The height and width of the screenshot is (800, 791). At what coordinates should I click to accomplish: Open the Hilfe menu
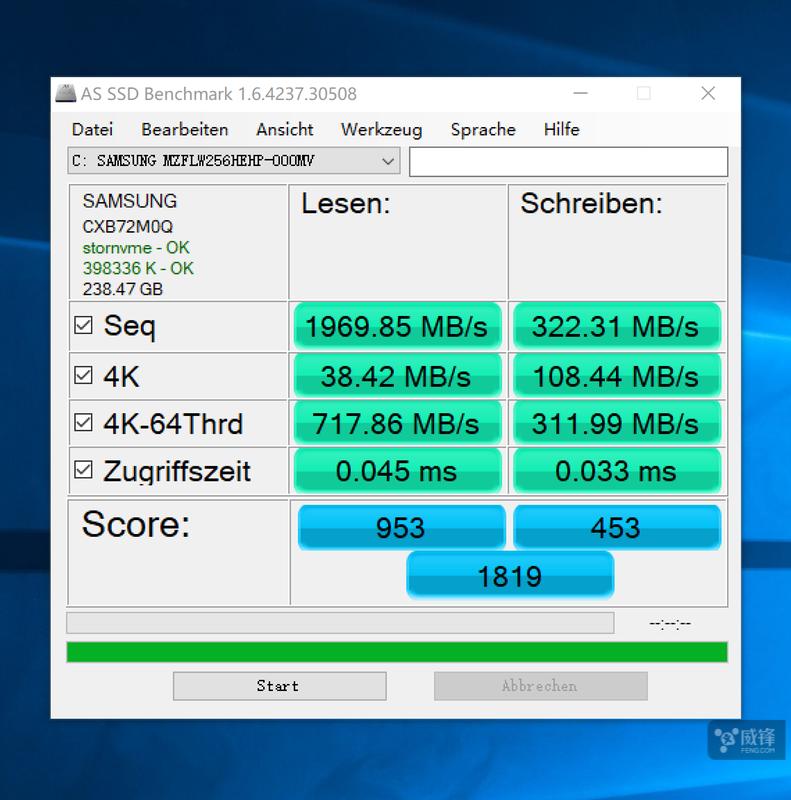coord(561,130)
